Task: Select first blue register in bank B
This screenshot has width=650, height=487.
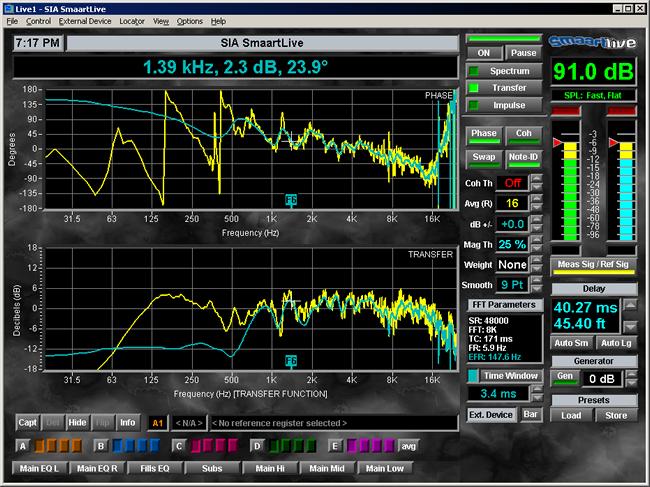Action: [x=117, y=446]
